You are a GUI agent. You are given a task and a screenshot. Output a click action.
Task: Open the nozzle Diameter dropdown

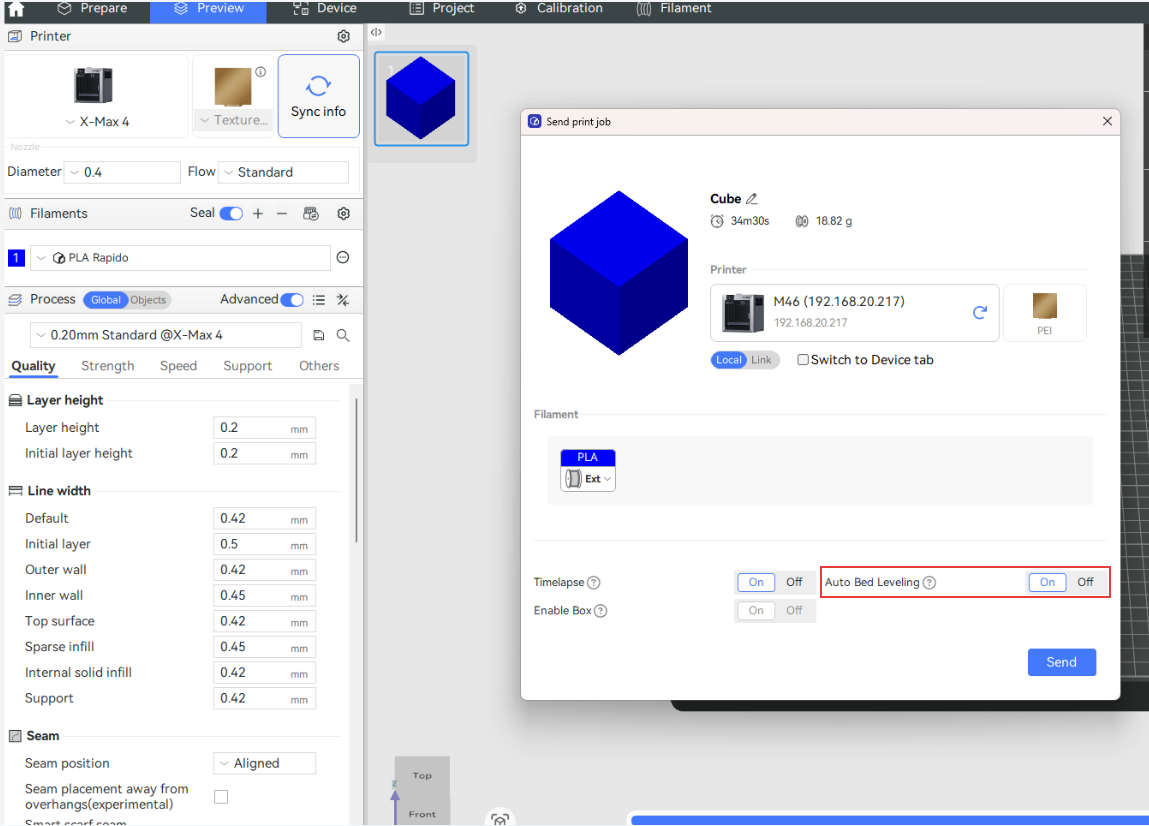pyautogui.click(x=122, y=172)
